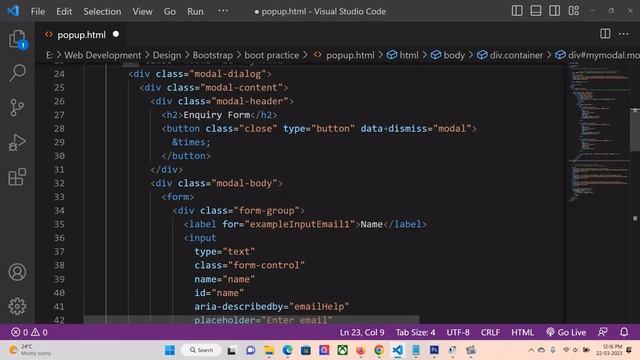The image size is (640, 360).
Task: Select the popup.html editor tab
Action: (81, 35)
